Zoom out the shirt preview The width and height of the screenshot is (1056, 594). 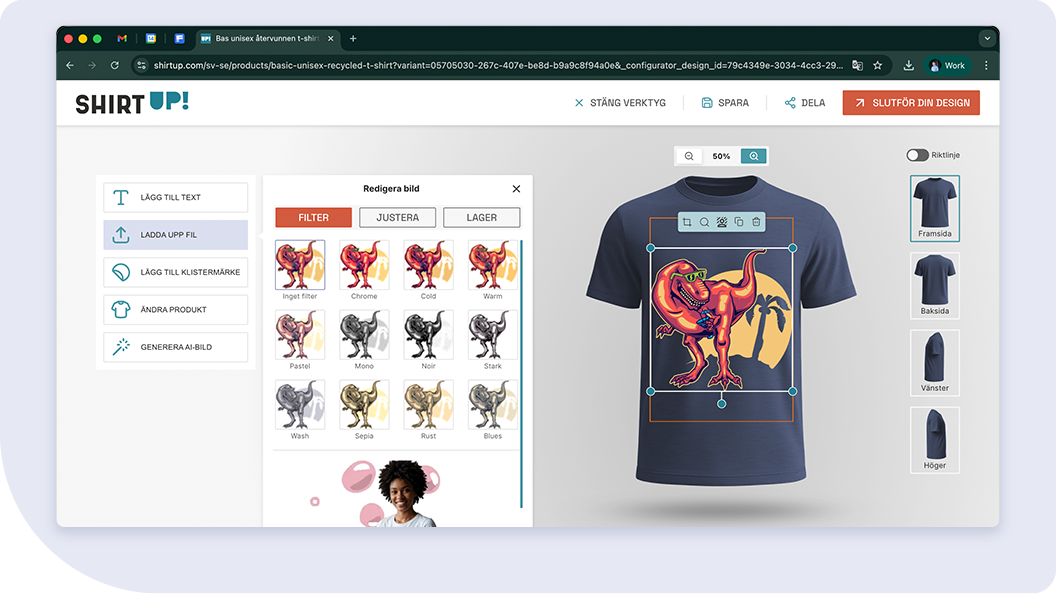pos(689,156)
